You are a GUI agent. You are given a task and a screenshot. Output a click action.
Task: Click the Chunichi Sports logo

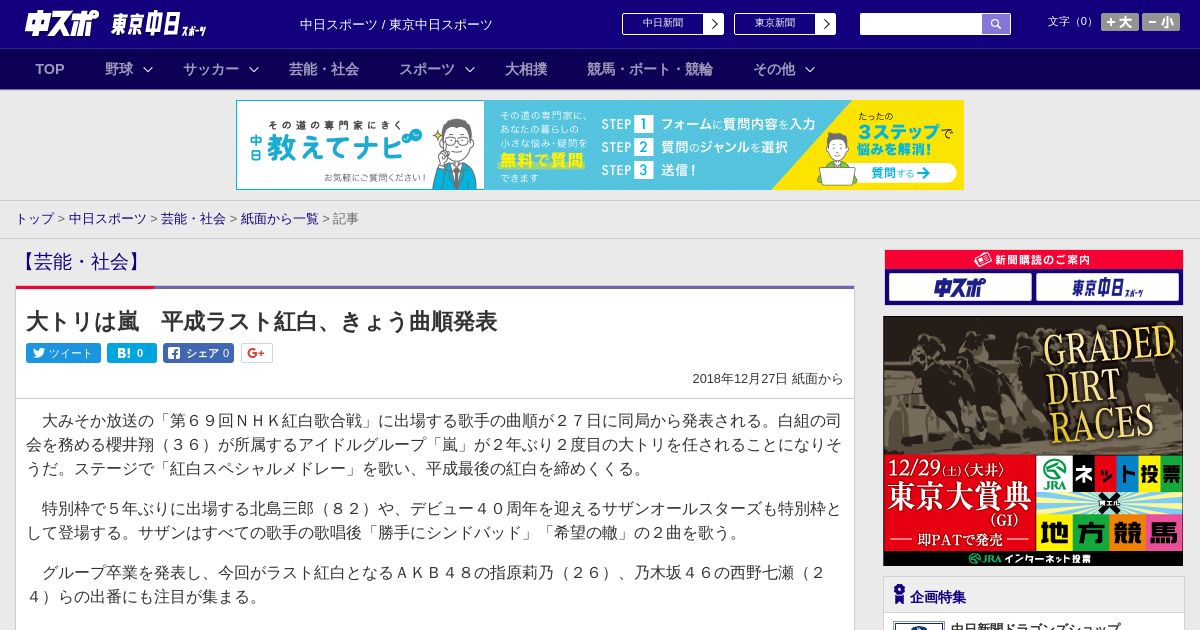click(x=62, y=23)
